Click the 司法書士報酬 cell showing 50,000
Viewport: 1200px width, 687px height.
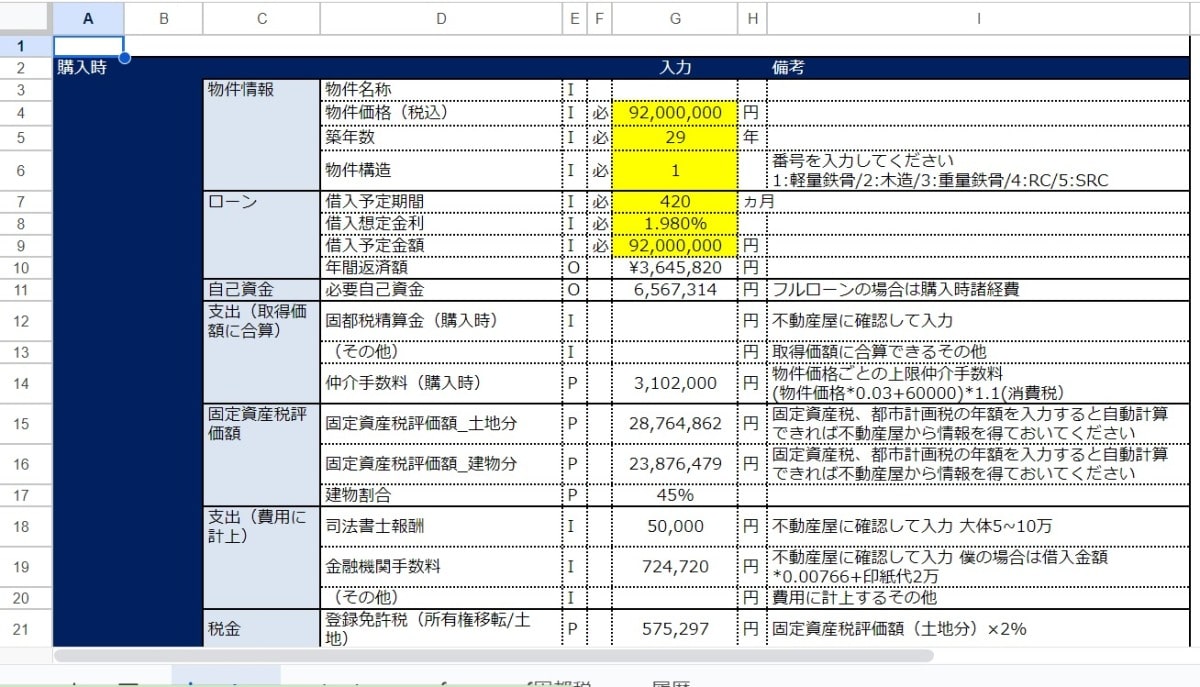tap(675, 526)
